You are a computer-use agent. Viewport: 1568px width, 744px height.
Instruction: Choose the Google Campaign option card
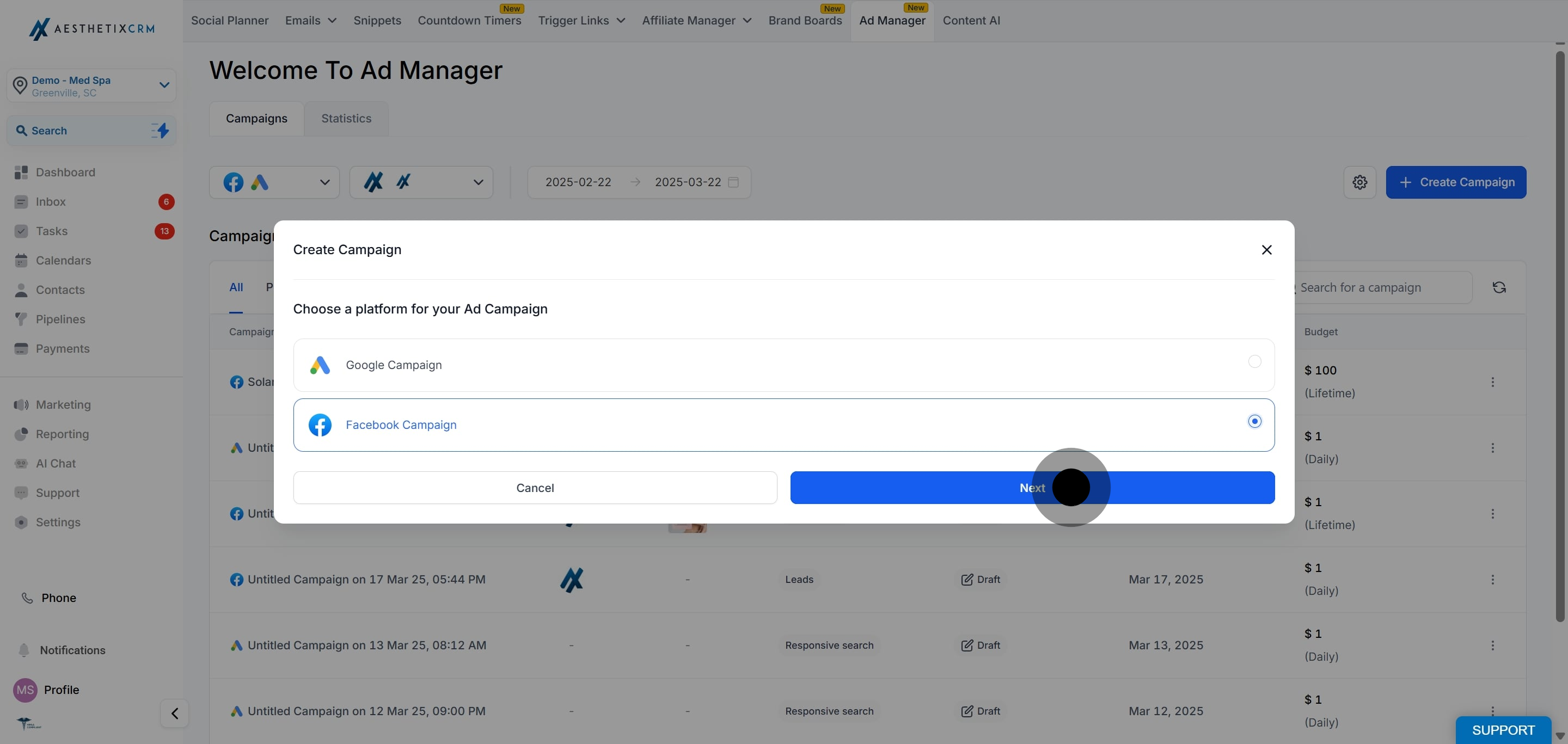(784, 365)
